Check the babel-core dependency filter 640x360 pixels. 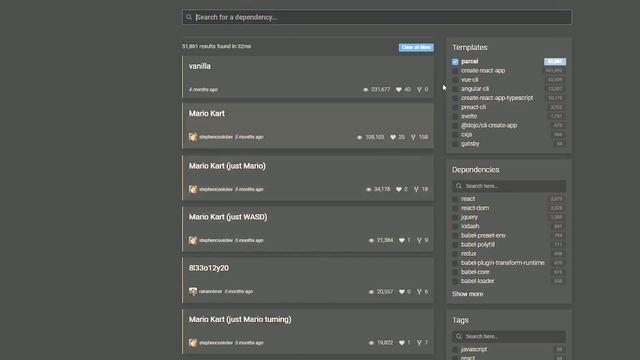click(x=455, y=272)
